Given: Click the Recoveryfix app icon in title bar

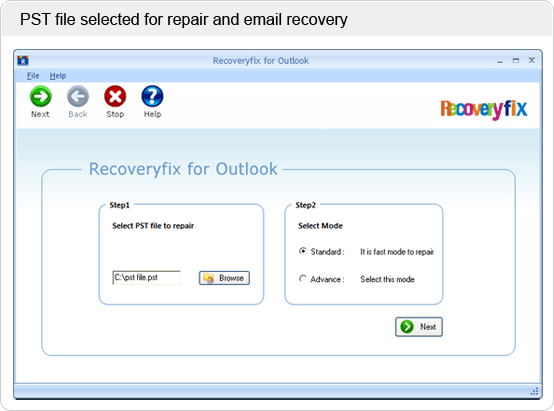Looking at the screenshot, I should click(x=23, y=60).
